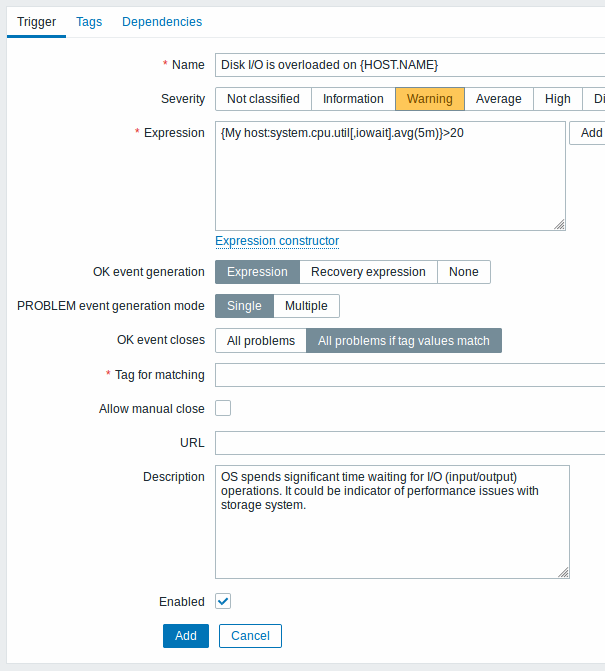Open the Expression constructor link

tap(277, 241)
